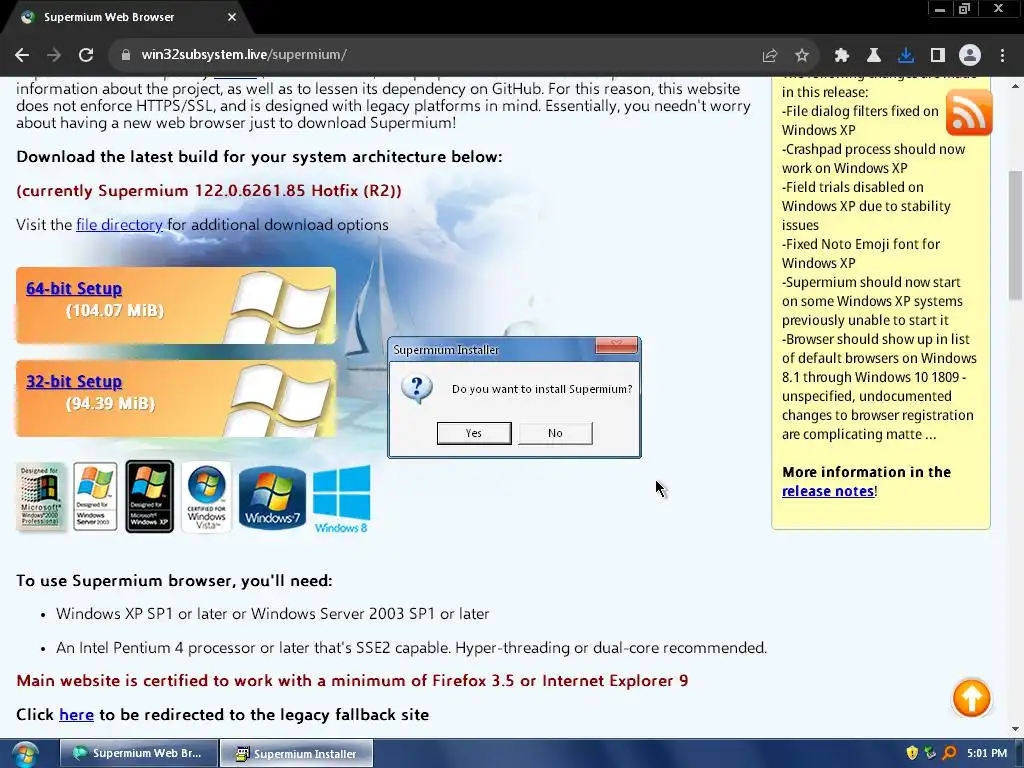
Task: Click the Windows 8 logo badge
Action: [x=342, y=499]
